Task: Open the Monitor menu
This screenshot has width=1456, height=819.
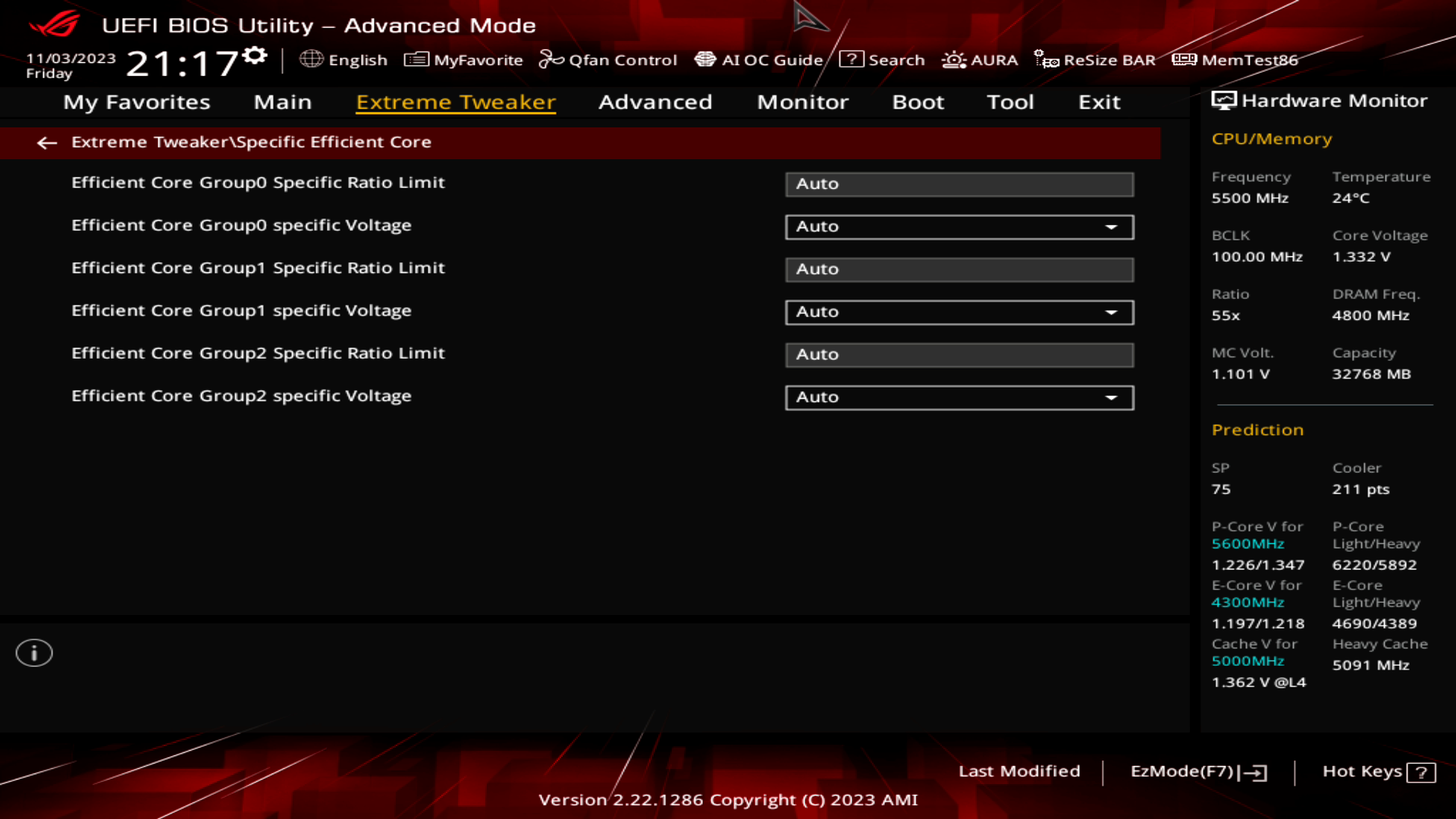Action: point(802,102)
